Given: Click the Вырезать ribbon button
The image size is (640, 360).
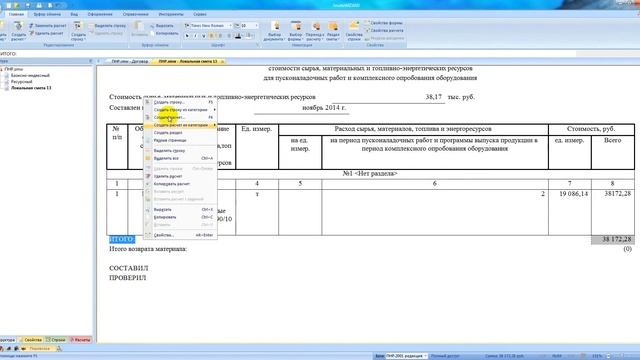Looking at the screenshot, I should tap(162, 26).
